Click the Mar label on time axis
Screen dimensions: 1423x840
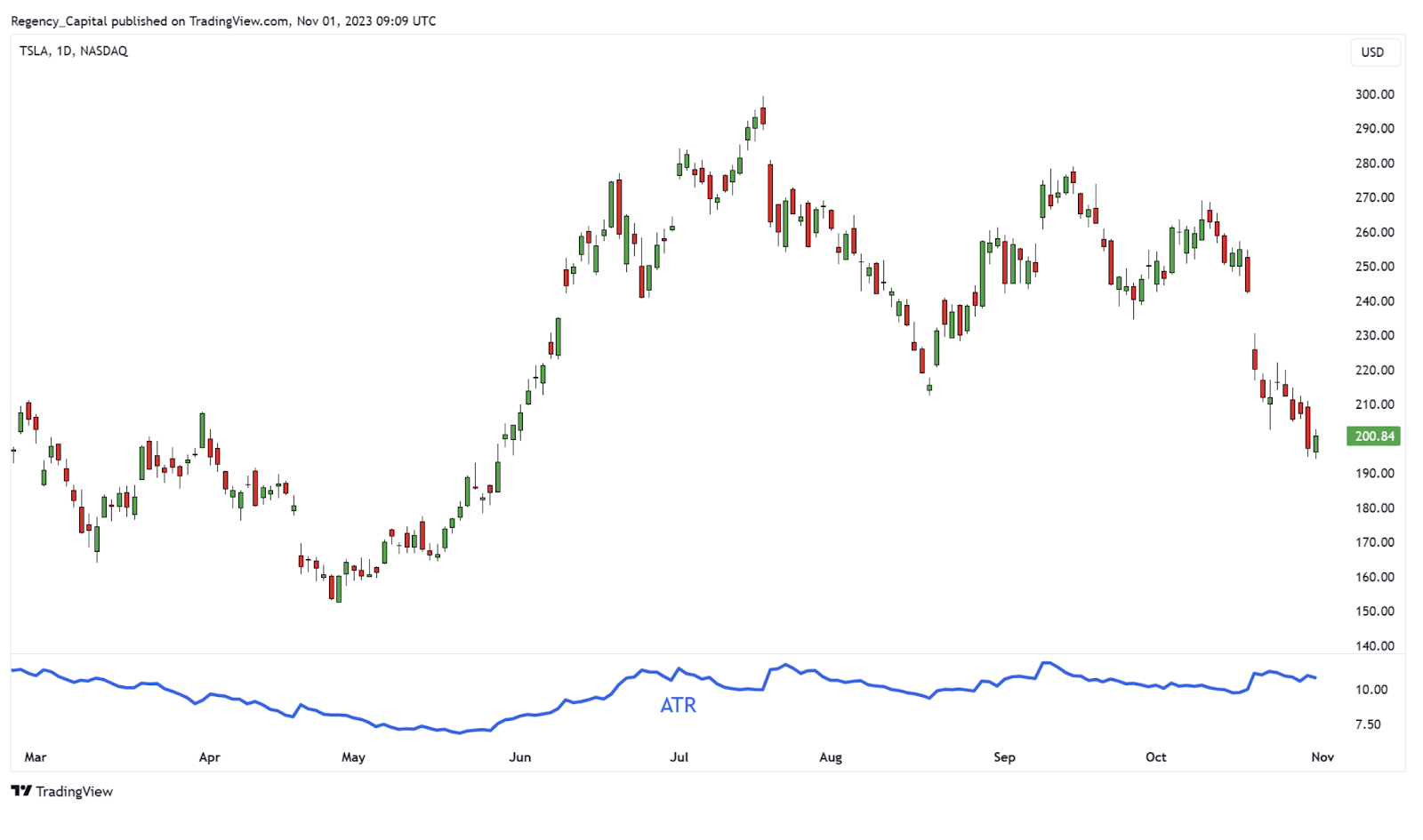click(36, 756)
